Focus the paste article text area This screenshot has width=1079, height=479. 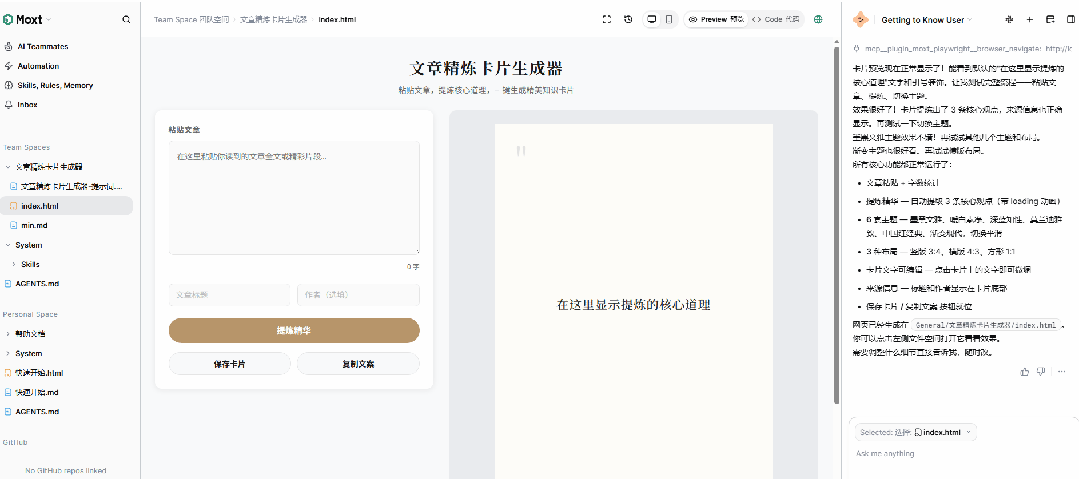(294, 198)
